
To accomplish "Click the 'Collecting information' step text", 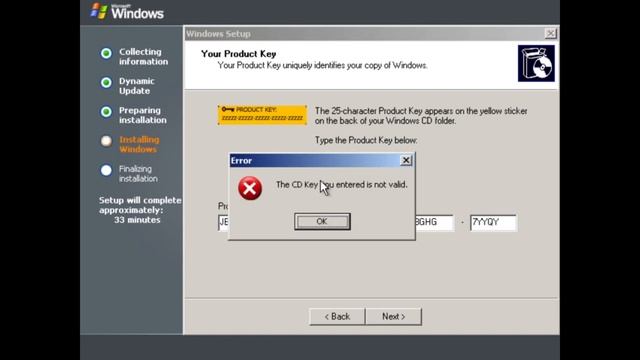I will point(143,57).
